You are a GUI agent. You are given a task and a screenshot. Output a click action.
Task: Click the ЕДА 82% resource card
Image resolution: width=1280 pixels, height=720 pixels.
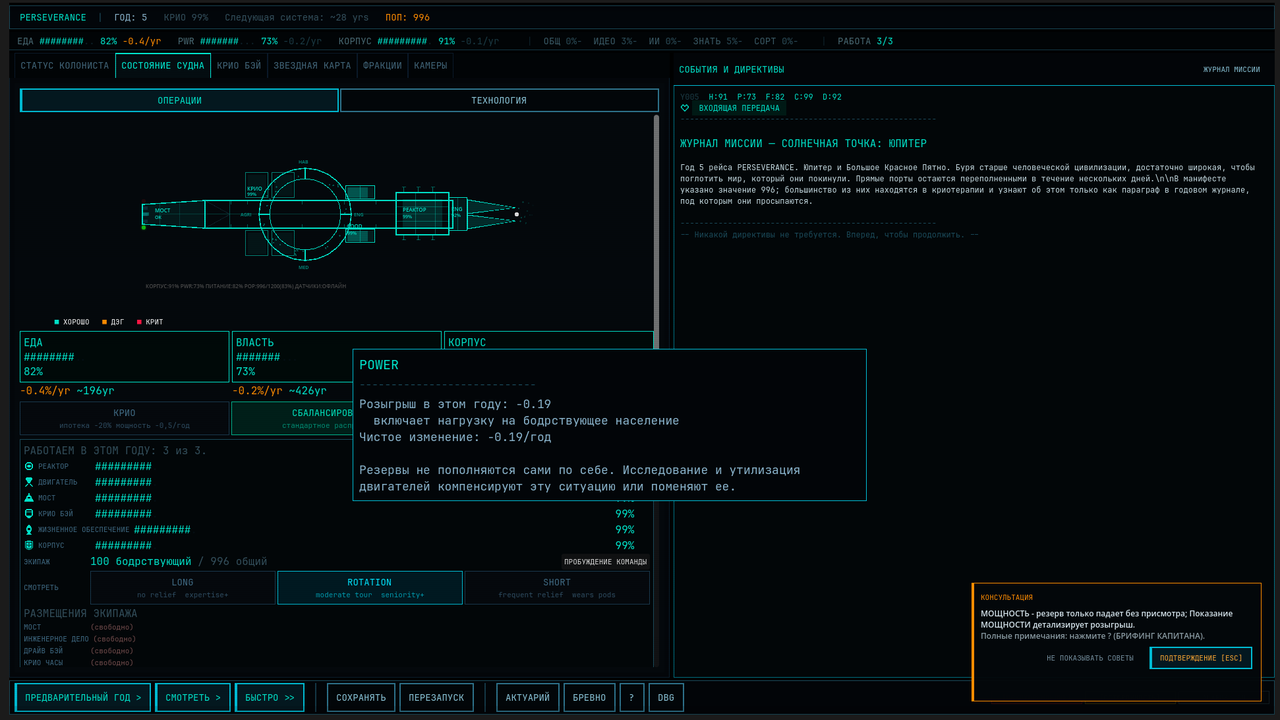(x=125, y=357)
